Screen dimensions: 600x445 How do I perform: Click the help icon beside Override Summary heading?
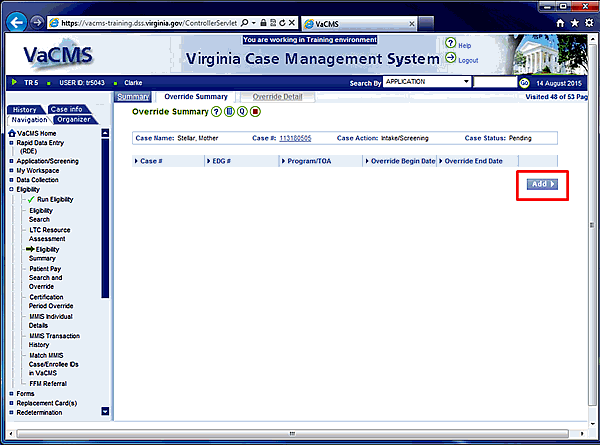[x=215, y=112]
